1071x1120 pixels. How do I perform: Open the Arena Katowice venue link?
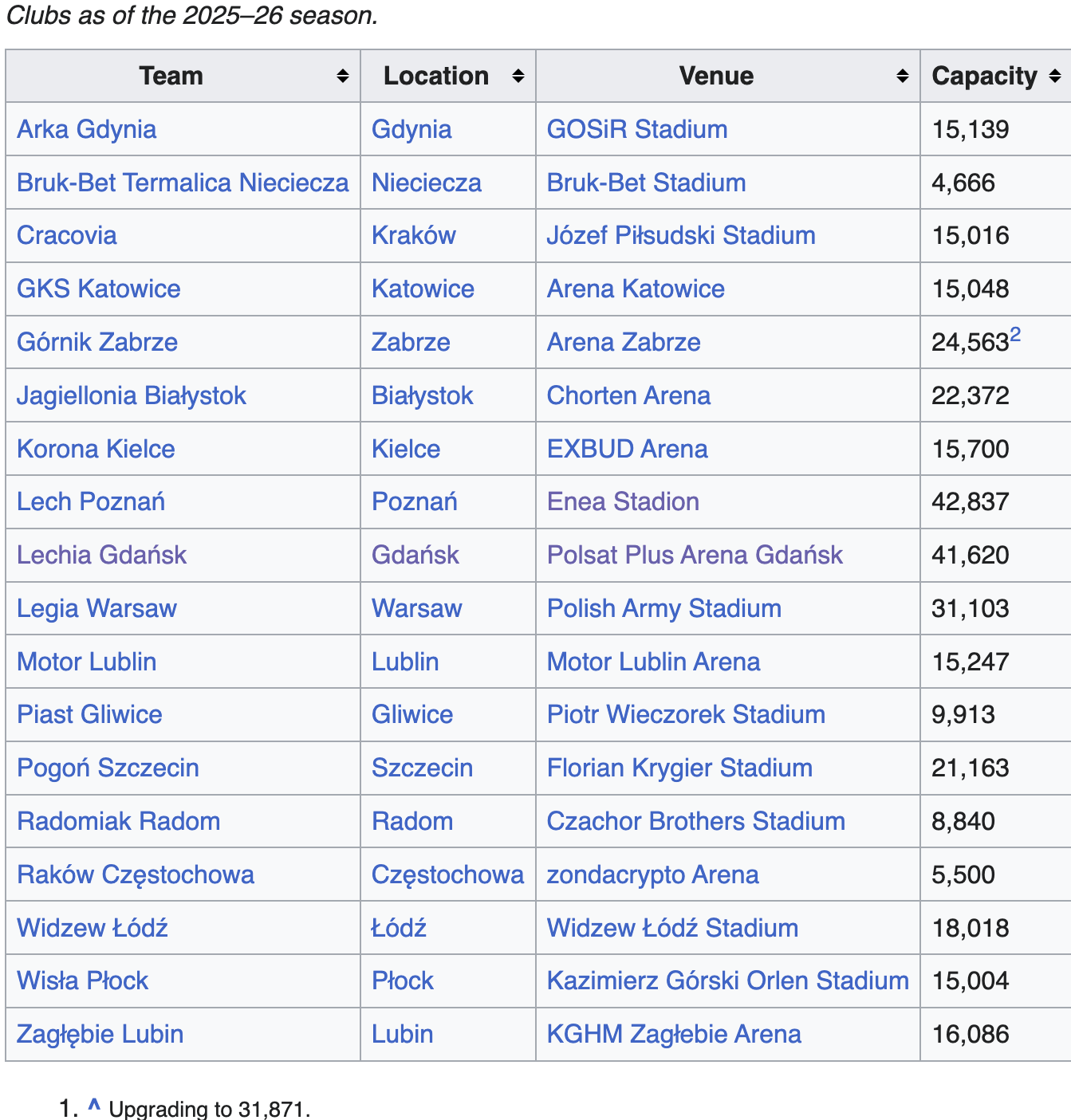pyautogui.click(x=635, y=289)
